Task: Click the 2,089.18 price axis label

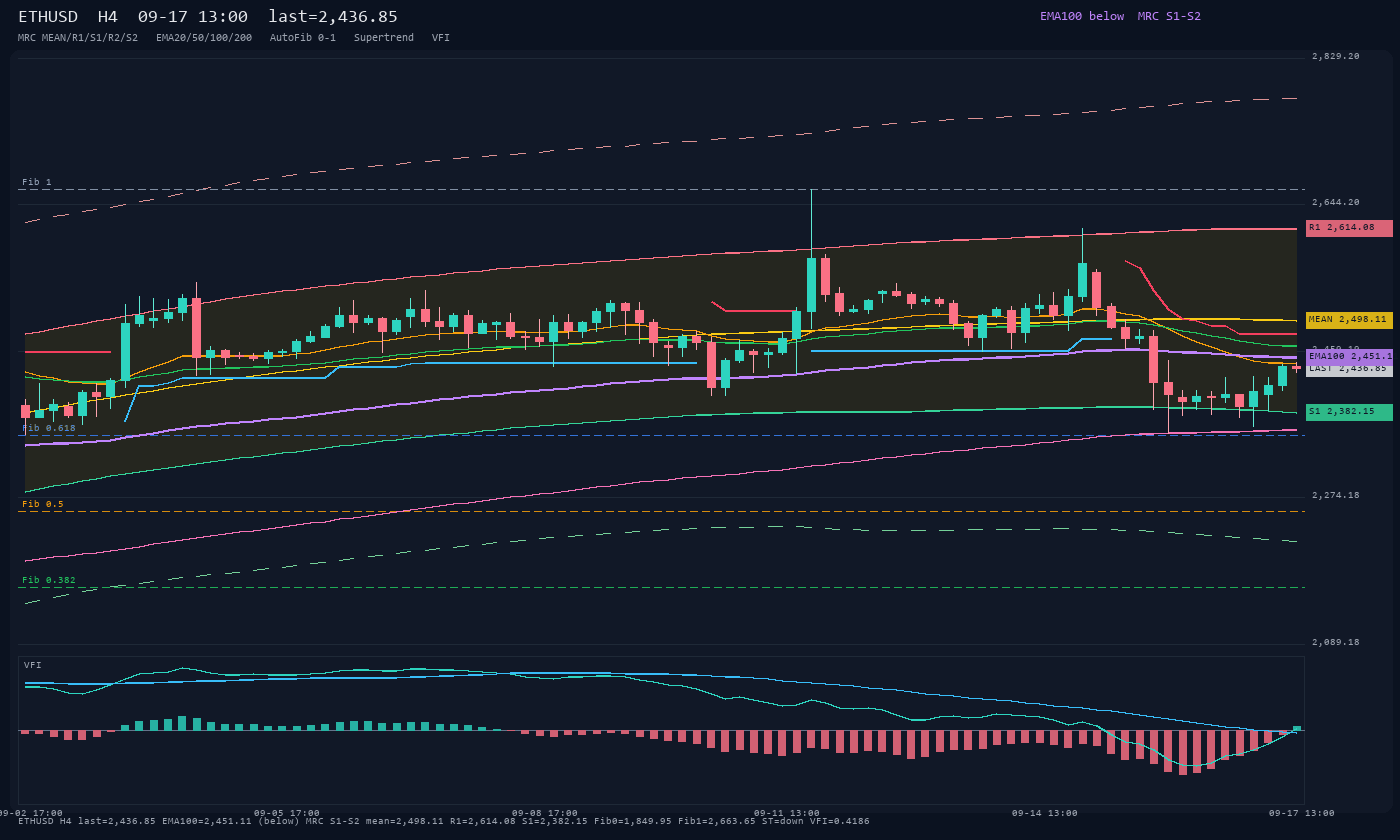Action: click(1336, 642)
